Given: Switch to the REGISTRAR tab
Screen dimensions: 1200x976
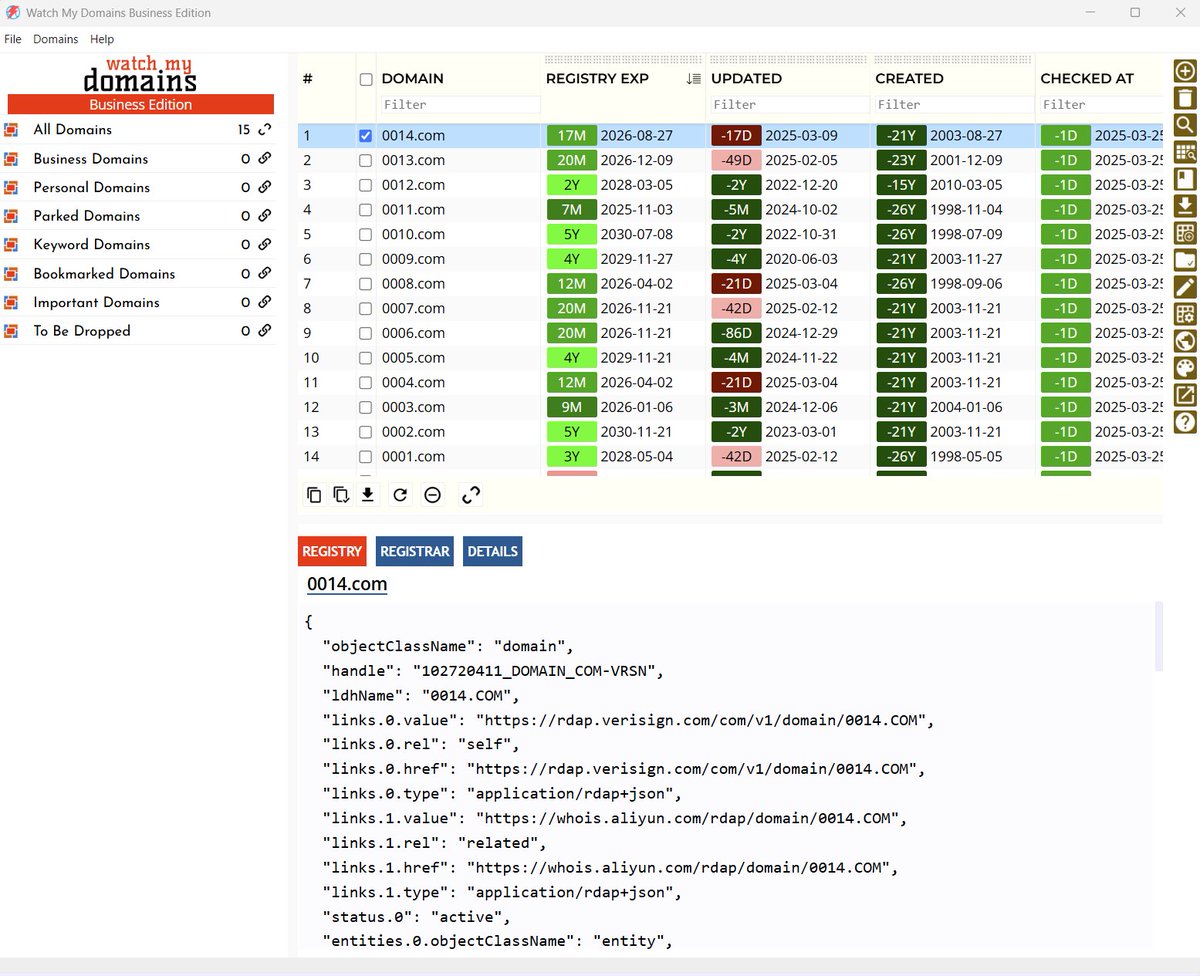Looking at the screenshot, I should (x=415, y=551).
